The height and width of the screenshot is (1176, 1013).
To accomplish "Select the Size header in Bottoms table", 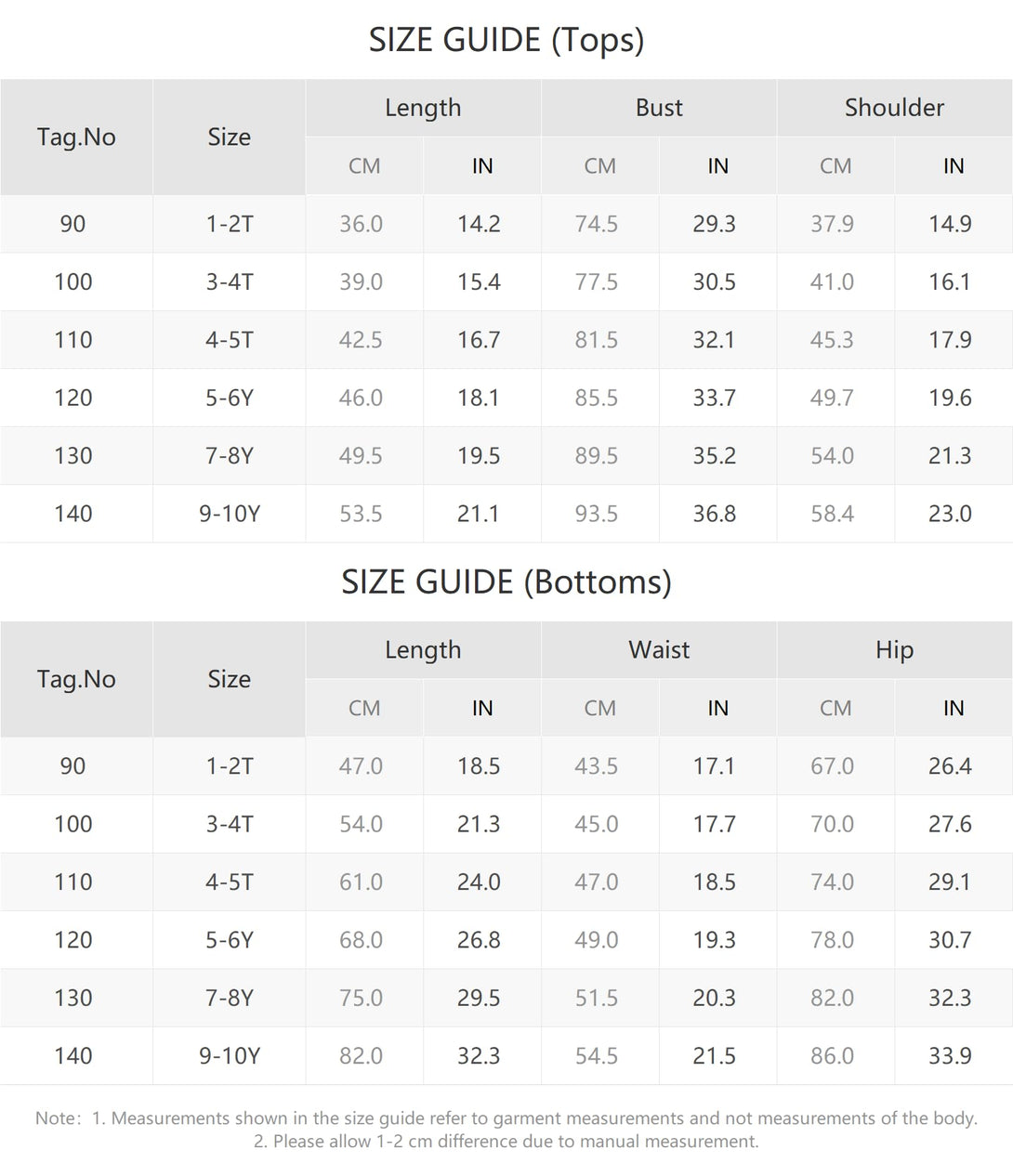I will (230, 680).
